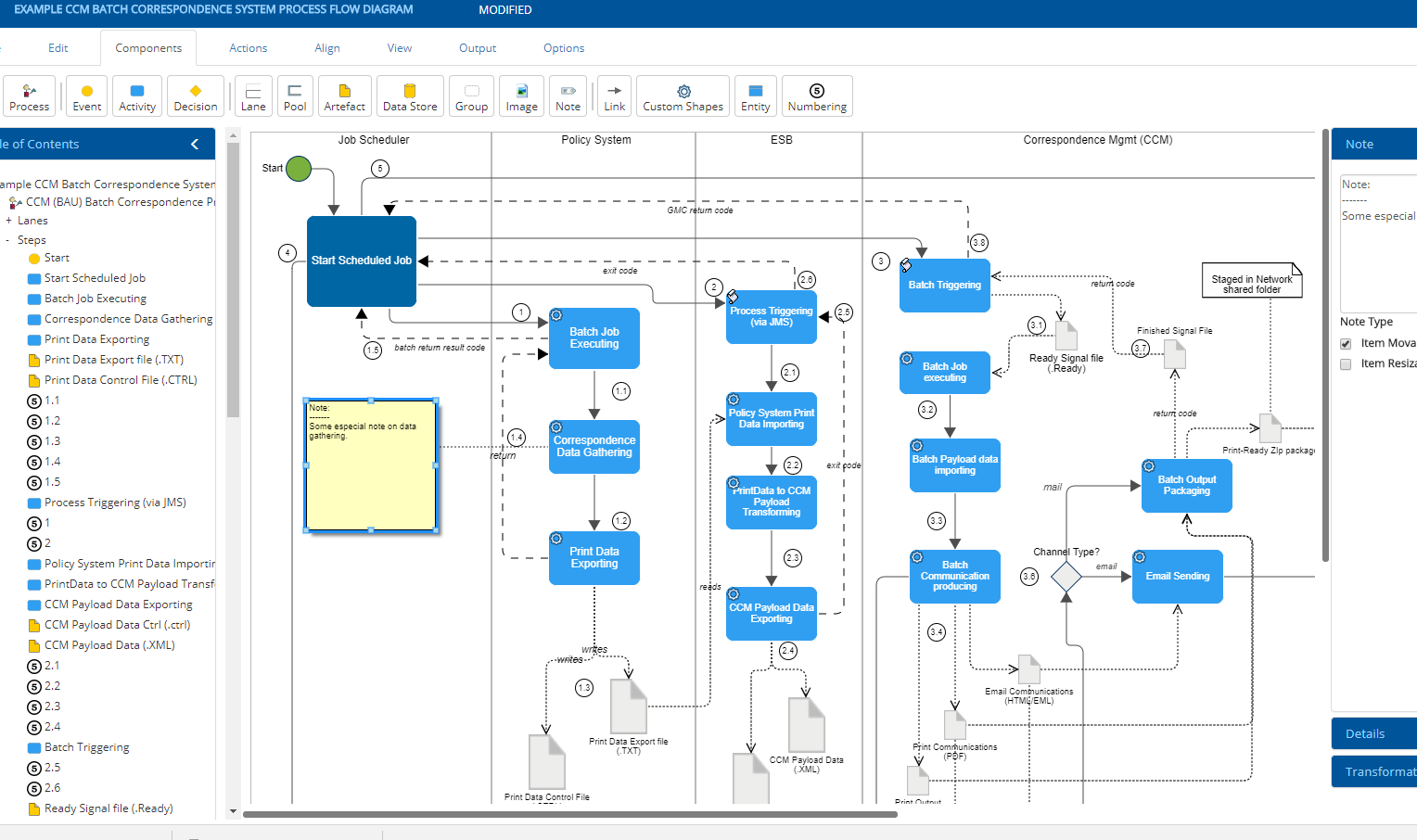1417x840 pixels.
Task: Select the Link tool
Action: (615, 96)
